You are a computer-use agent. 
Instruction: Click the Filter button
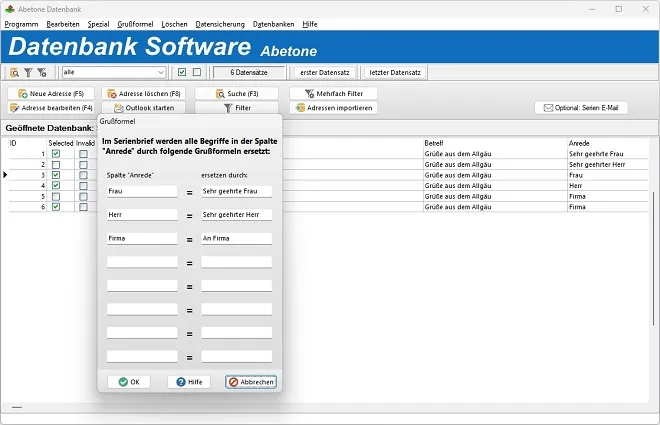click(x=237, y=108)
